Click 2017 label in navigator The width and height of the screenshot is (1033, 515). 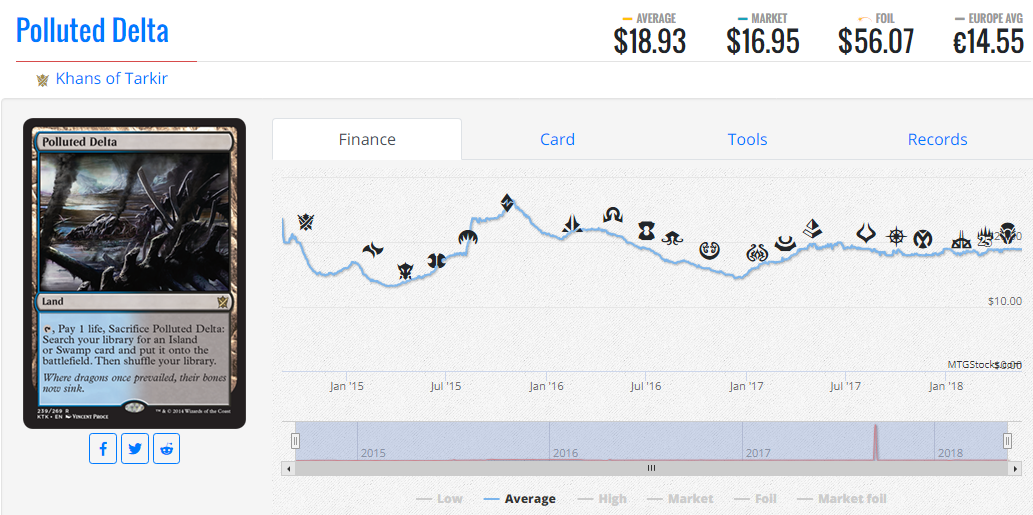coord(758,453)
